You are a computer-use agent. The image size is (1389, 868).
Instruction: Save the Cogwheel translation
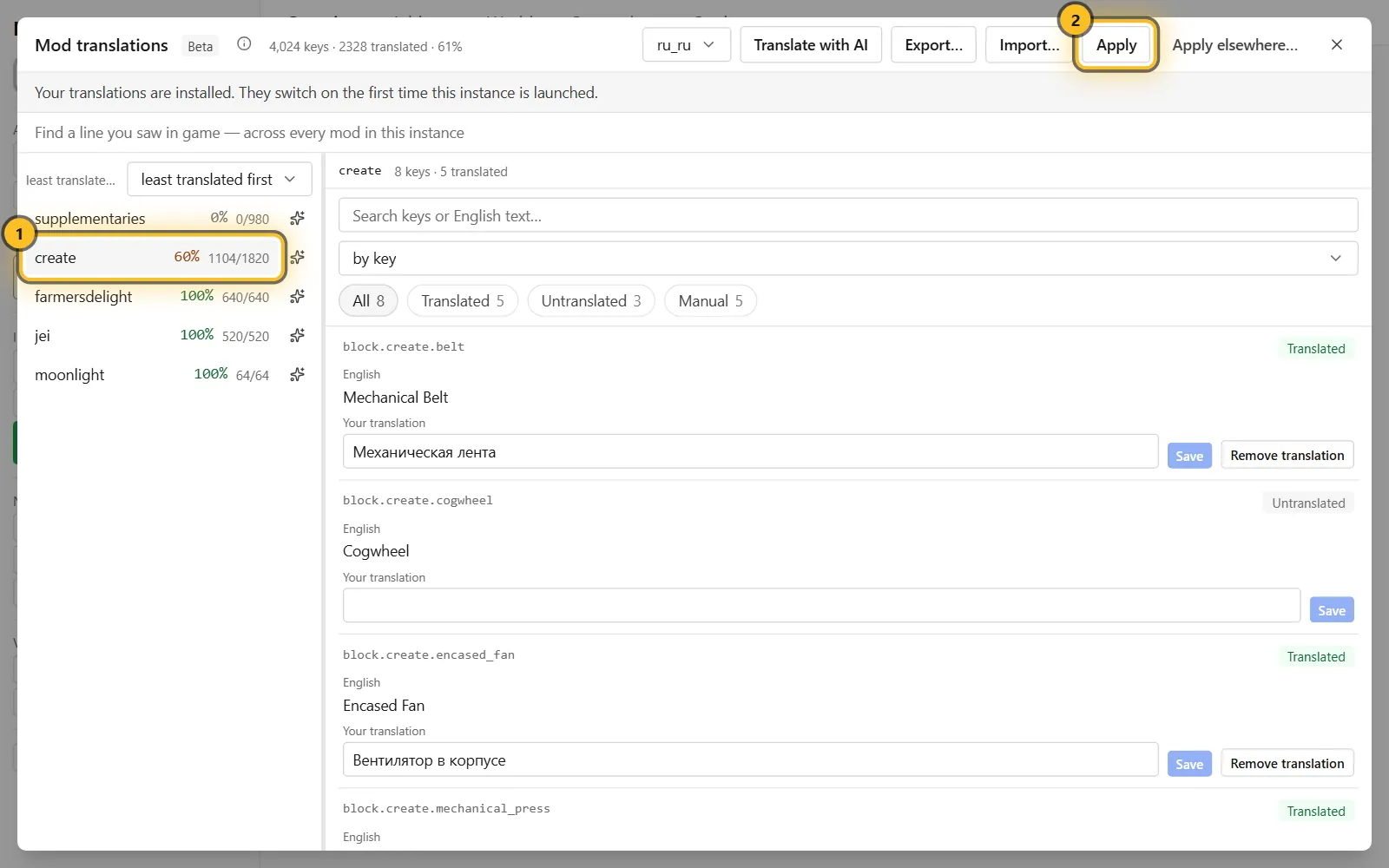coord(1332,610)
